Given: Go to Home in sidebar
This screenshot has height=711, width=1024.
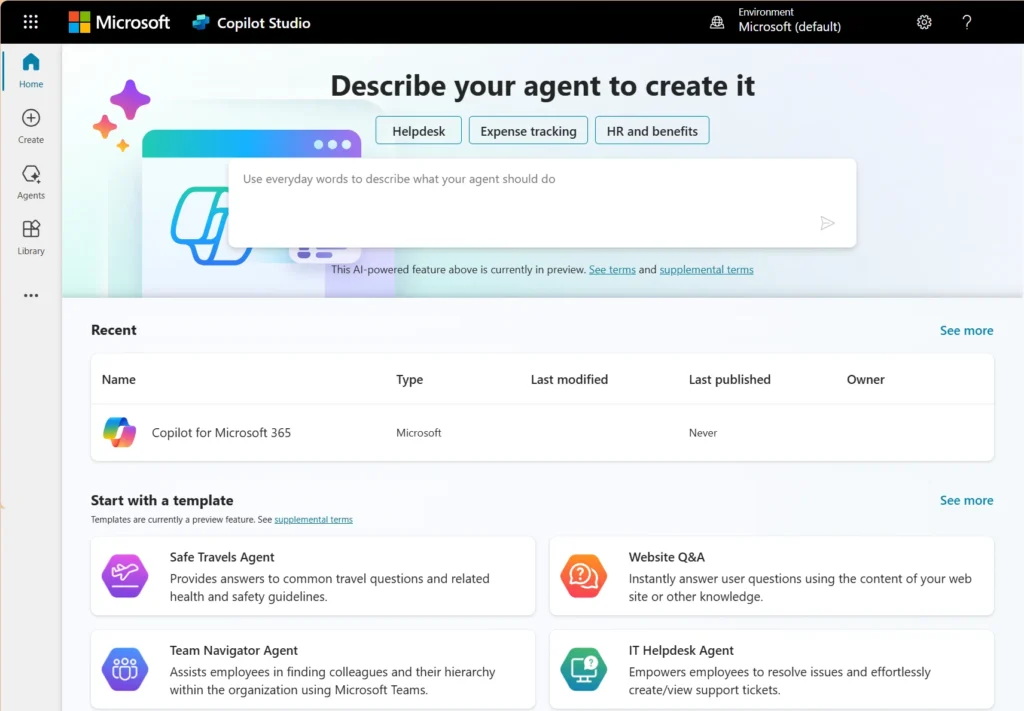Looking at the screenshot, I should tap(31, 71).
